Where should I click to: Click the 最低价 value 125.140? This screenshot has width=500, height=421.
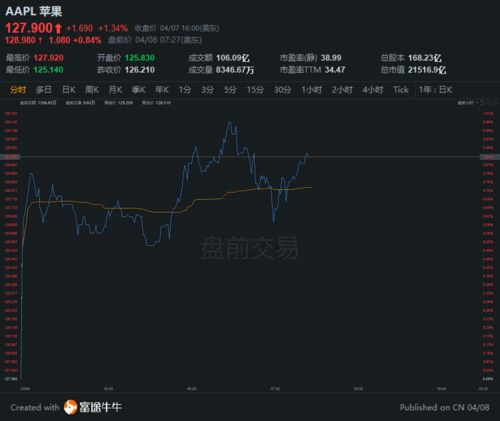(x=49, y=70)
